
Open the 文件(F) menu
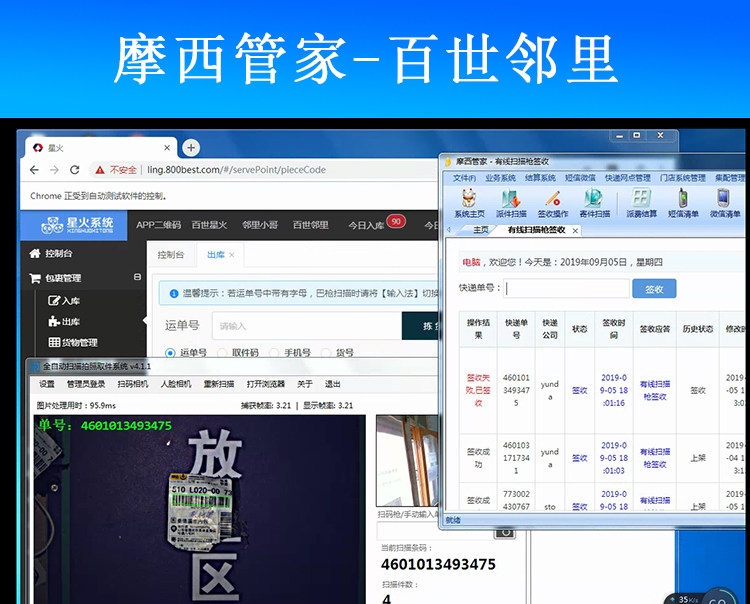click(464, 178)
